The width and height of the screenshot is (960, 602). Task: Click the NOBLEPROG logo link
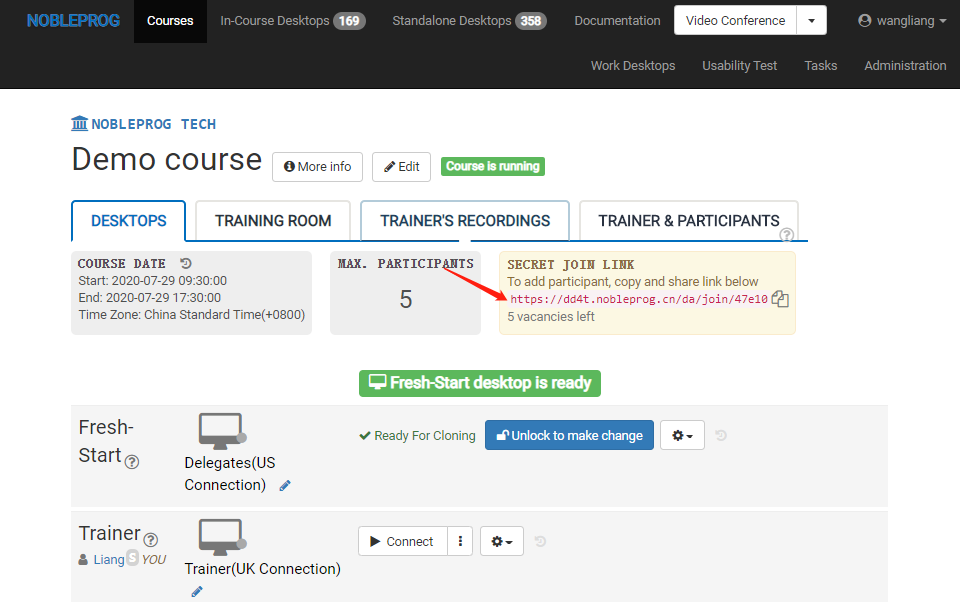pos(73,21)
